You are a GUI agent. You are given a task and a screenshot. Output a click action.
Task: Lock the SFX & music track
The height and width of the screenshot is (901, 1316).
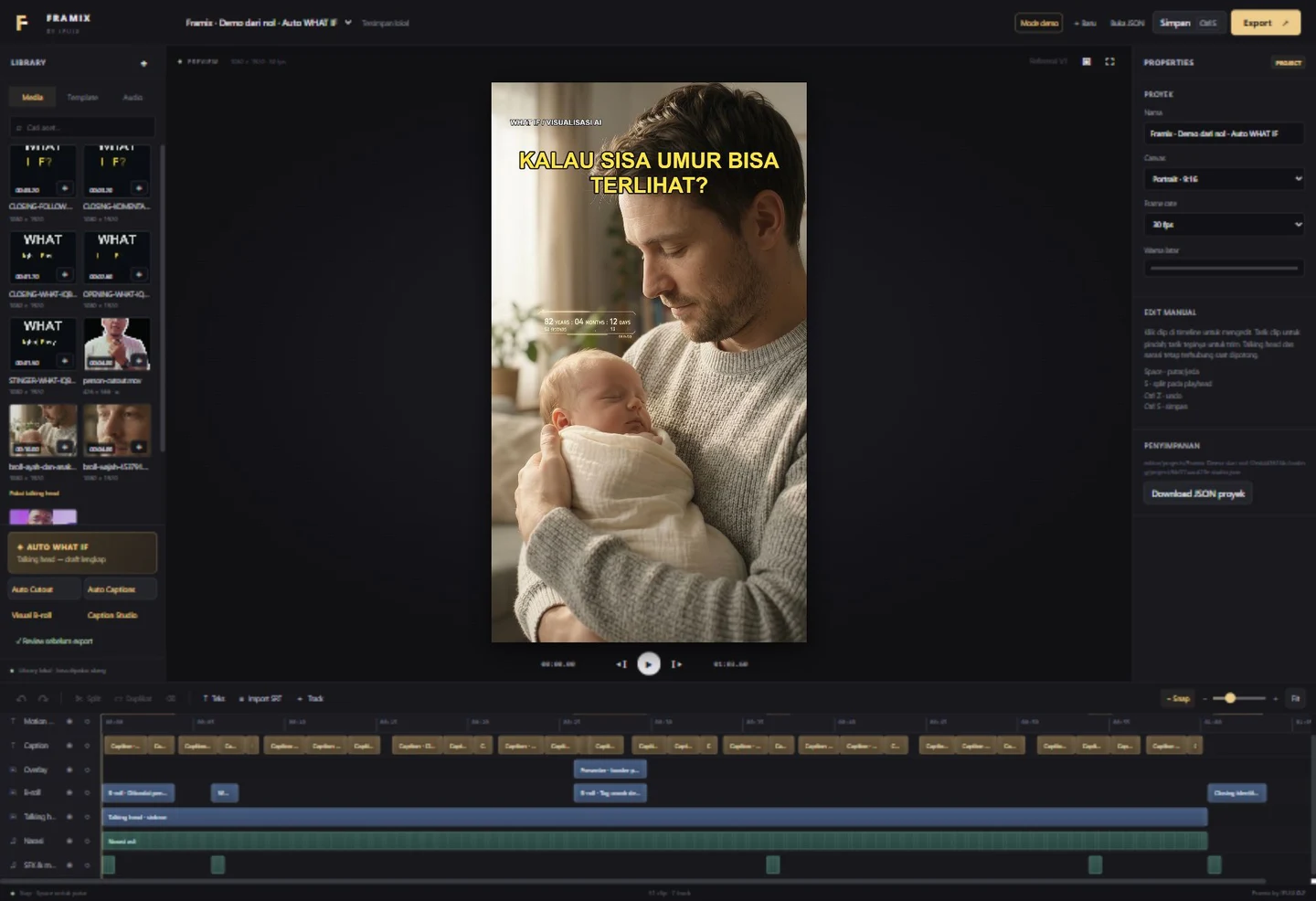(x=88, y=864)
